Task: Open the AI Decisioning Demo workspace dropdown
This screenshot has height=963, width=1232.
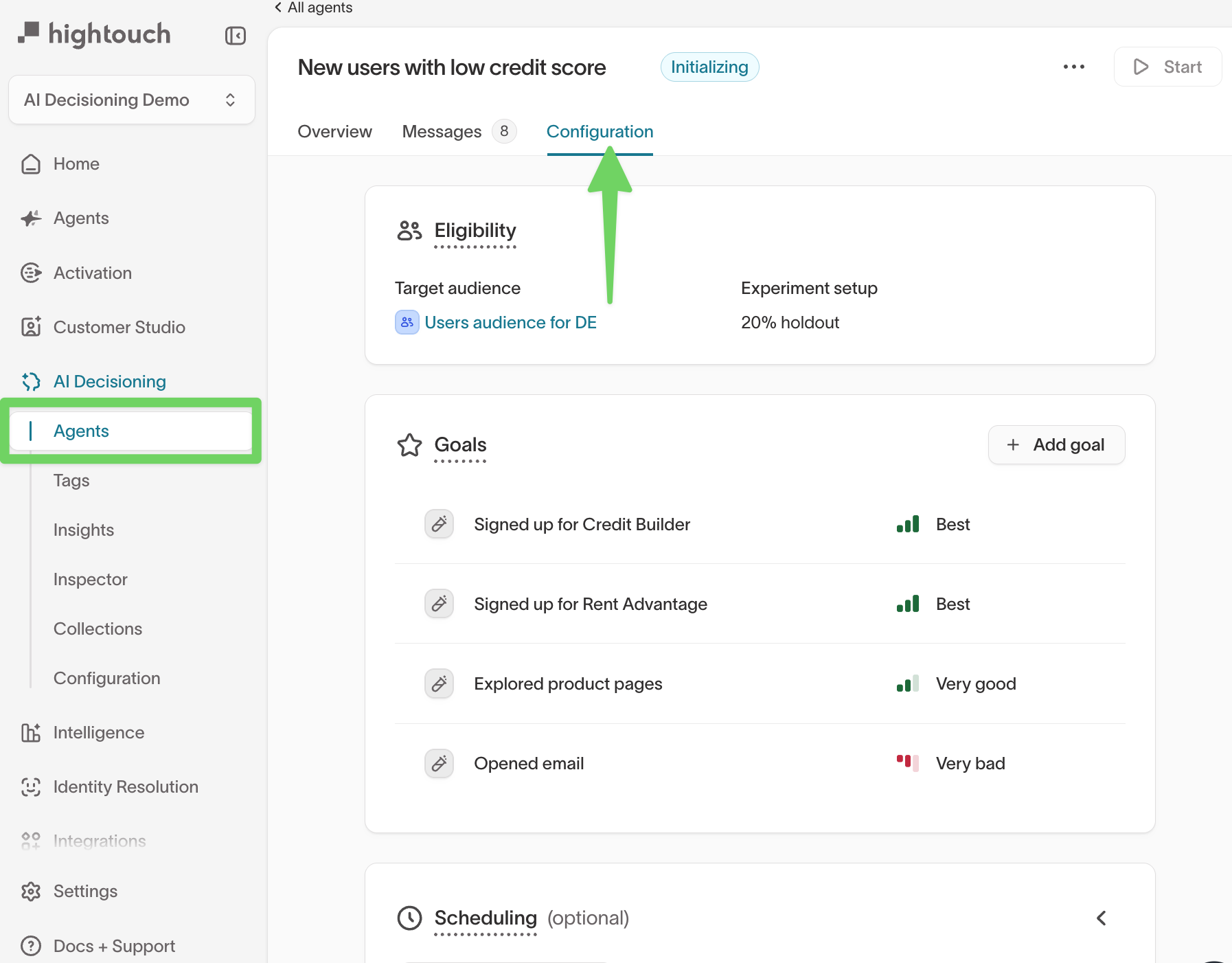Action: (x=131, y=100)
